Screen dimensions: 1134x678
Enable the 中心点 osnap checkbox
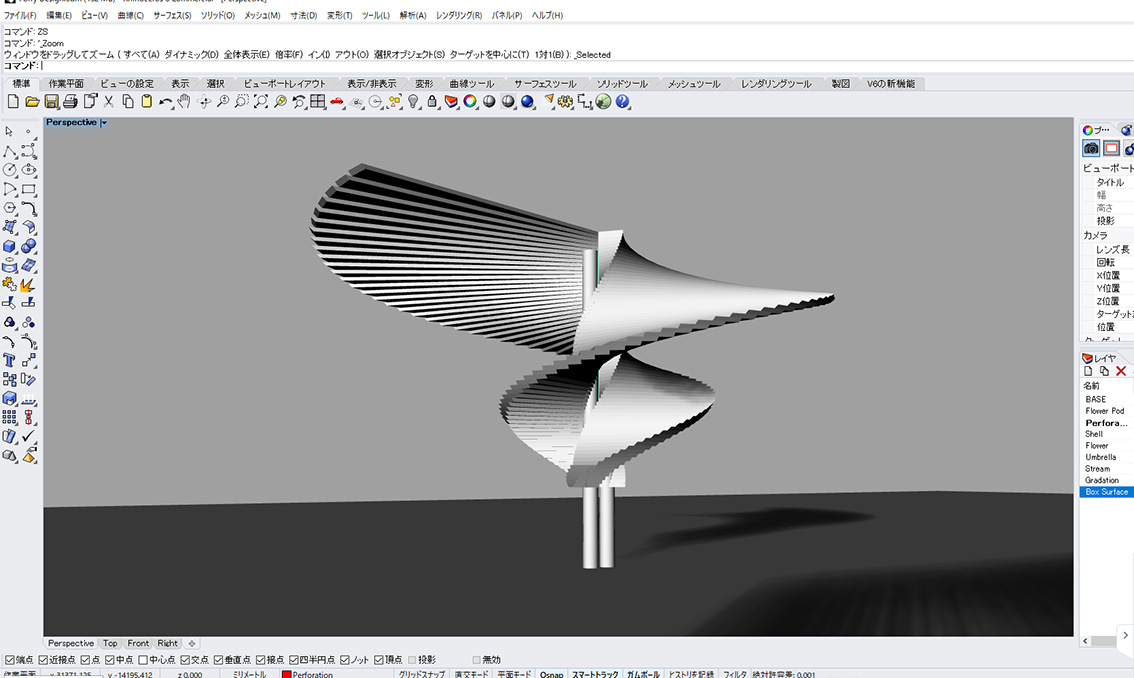click(x=143, y=660)
